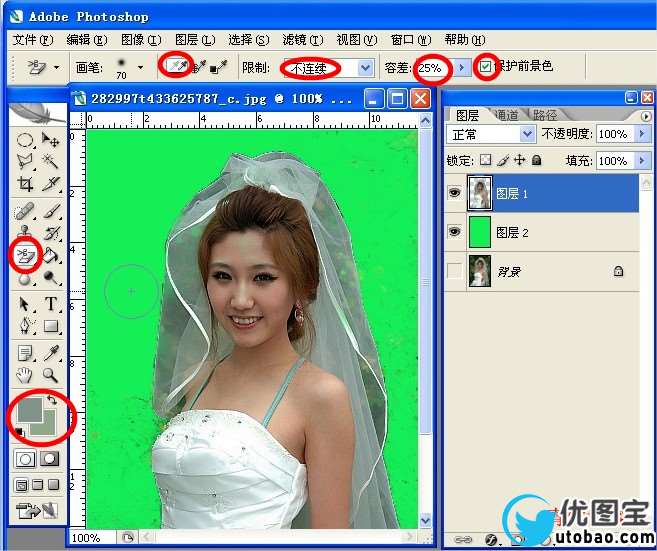Select the Paint Bucket tool
This screenshot has width=657, height=551.
[50, 255]
